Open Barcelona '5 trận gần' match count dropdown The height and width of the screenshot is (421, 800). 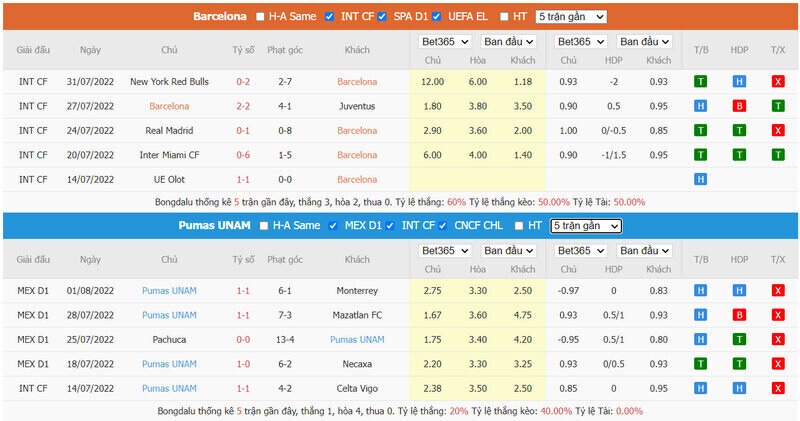(x=571, y=17)
